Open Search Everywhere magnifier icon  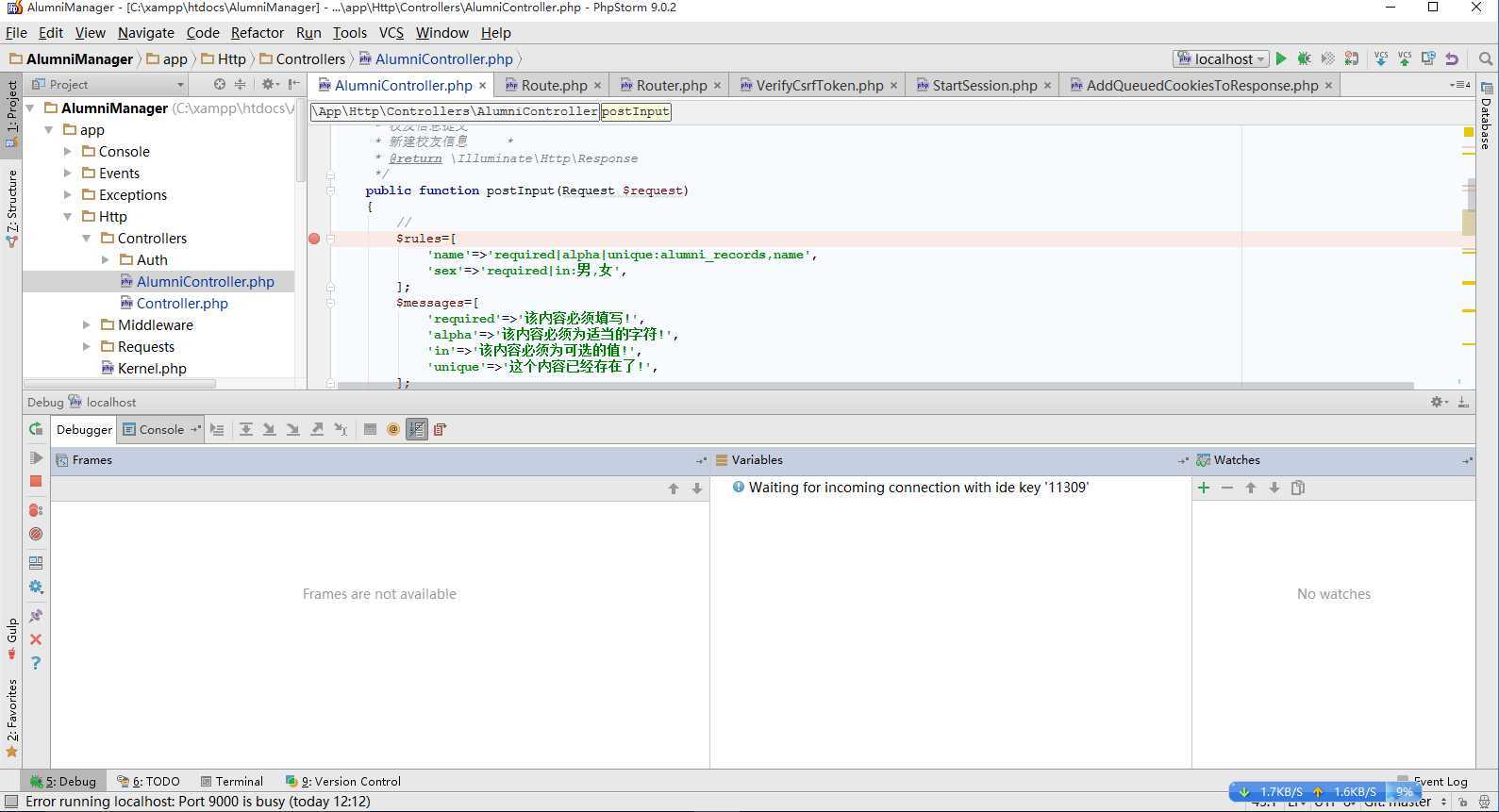coord(1486,58)
